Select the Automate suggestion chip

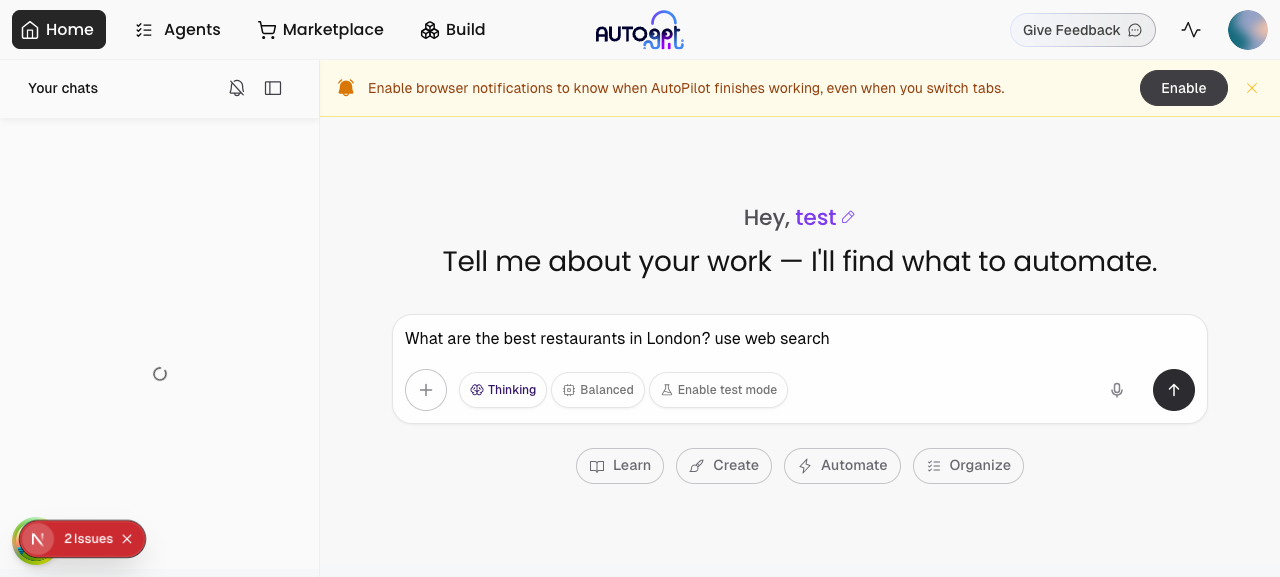pyautogui.click(x=842, y=466)
